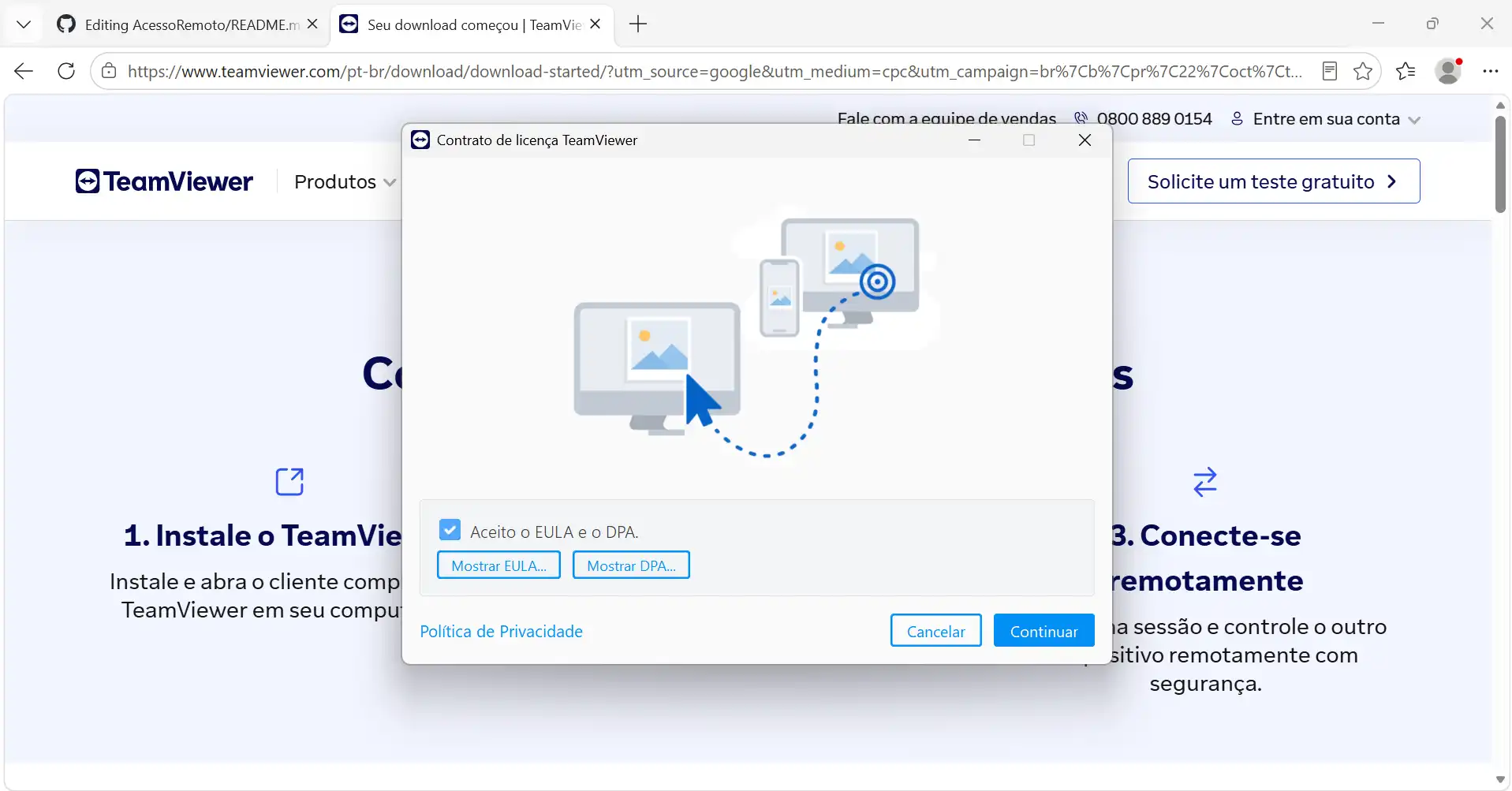
Task: Restore down the browser window
Action: [1432, 24]
